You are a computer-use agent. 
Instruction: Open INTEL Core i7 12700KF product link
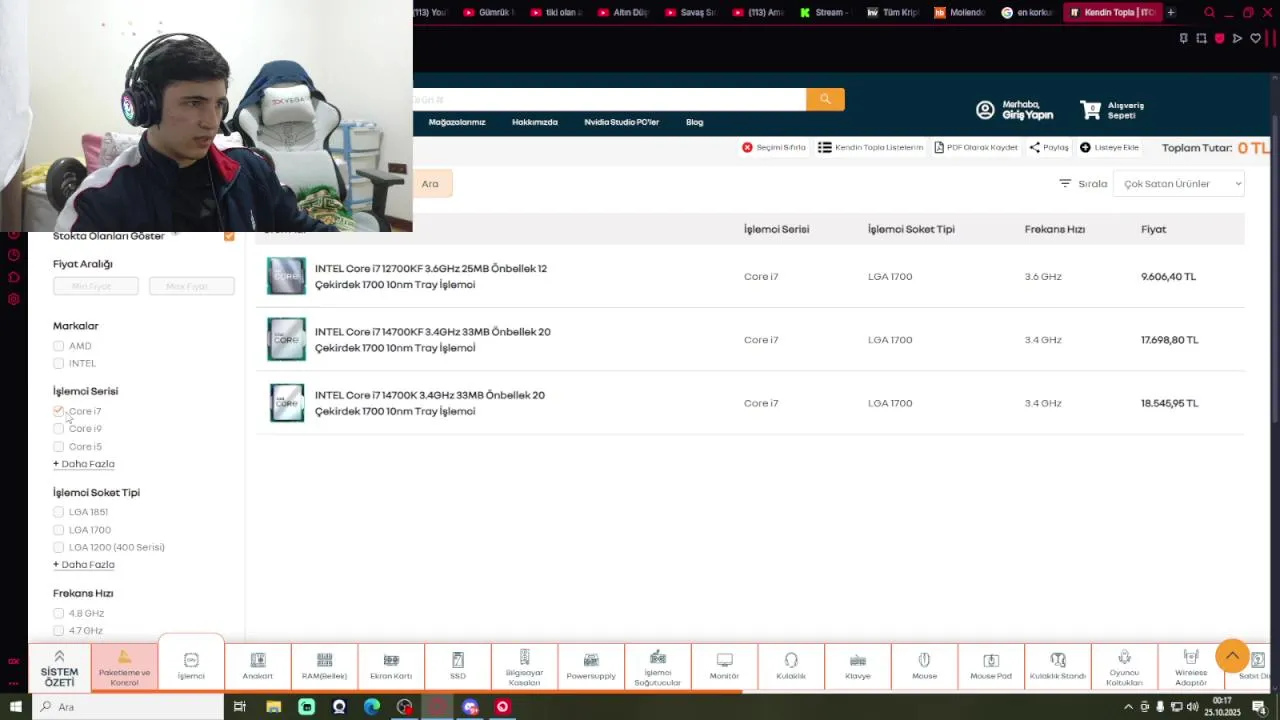click(431, 276)
